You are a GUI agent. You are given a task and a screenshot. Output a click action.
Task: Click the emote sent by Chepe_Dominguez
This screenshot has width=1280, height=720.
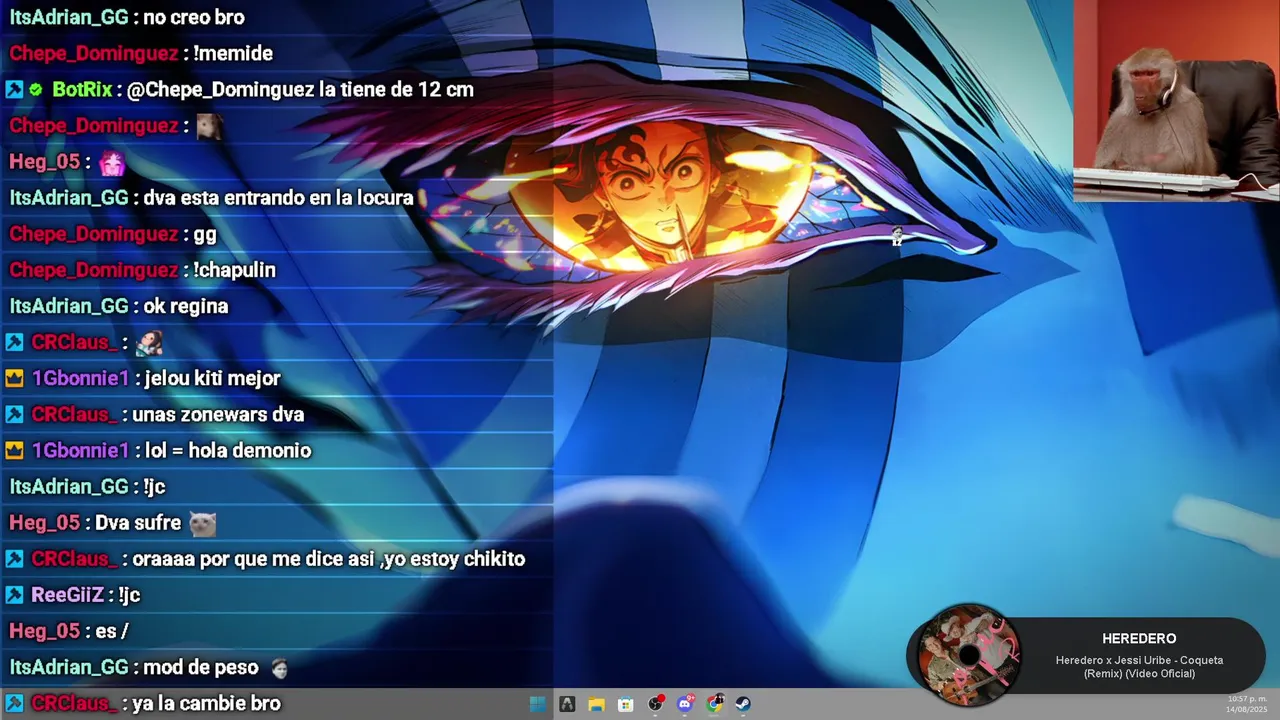pyautogui.click(x=209, y=126)
